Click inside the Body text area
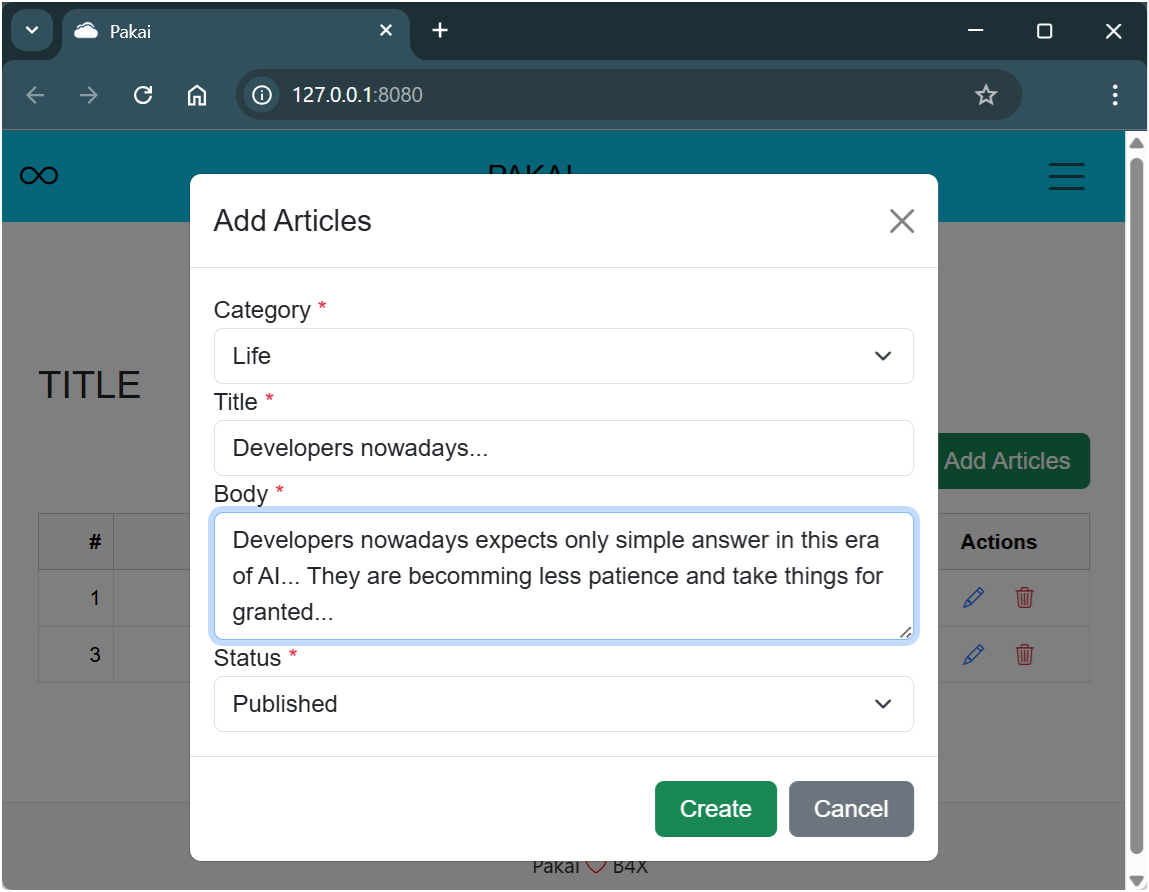The height and width of the screenshot is (892, 1149). click(563, 576)
